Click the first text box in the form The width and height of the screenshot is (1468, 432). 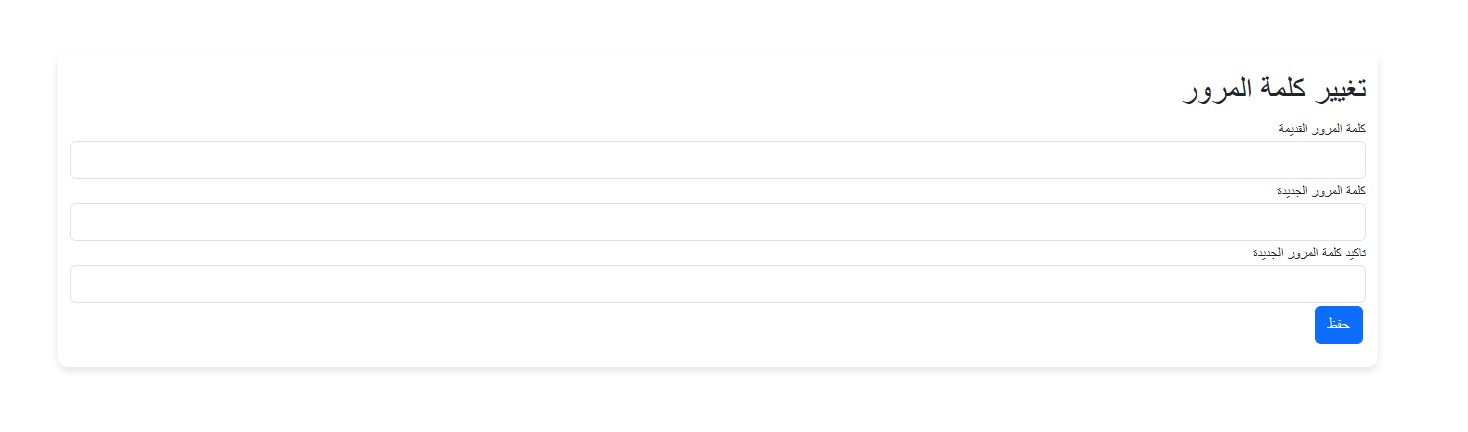point(718,160)
